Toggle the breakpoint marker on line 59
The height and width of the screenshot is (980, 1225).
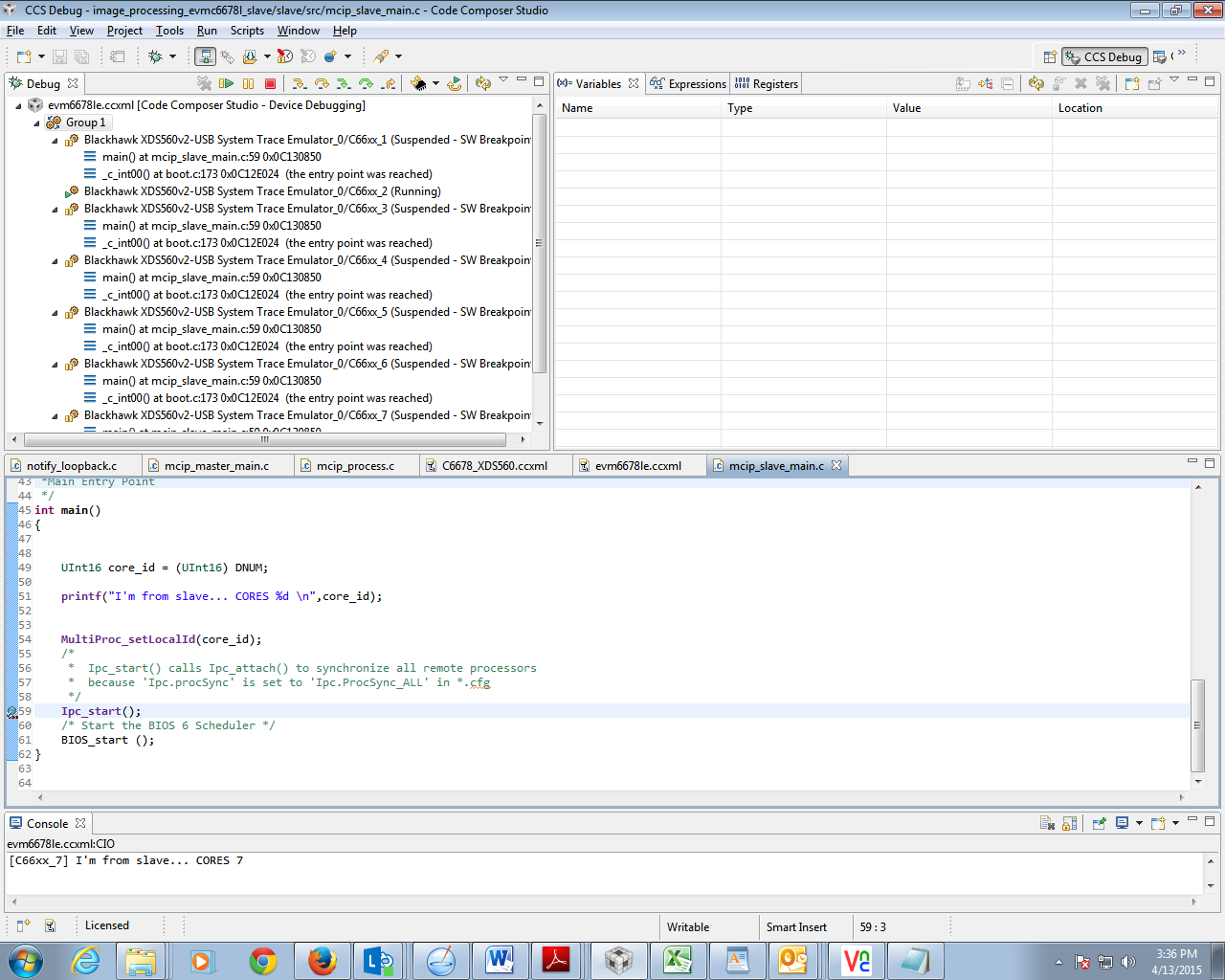click(x=12, y=712)
